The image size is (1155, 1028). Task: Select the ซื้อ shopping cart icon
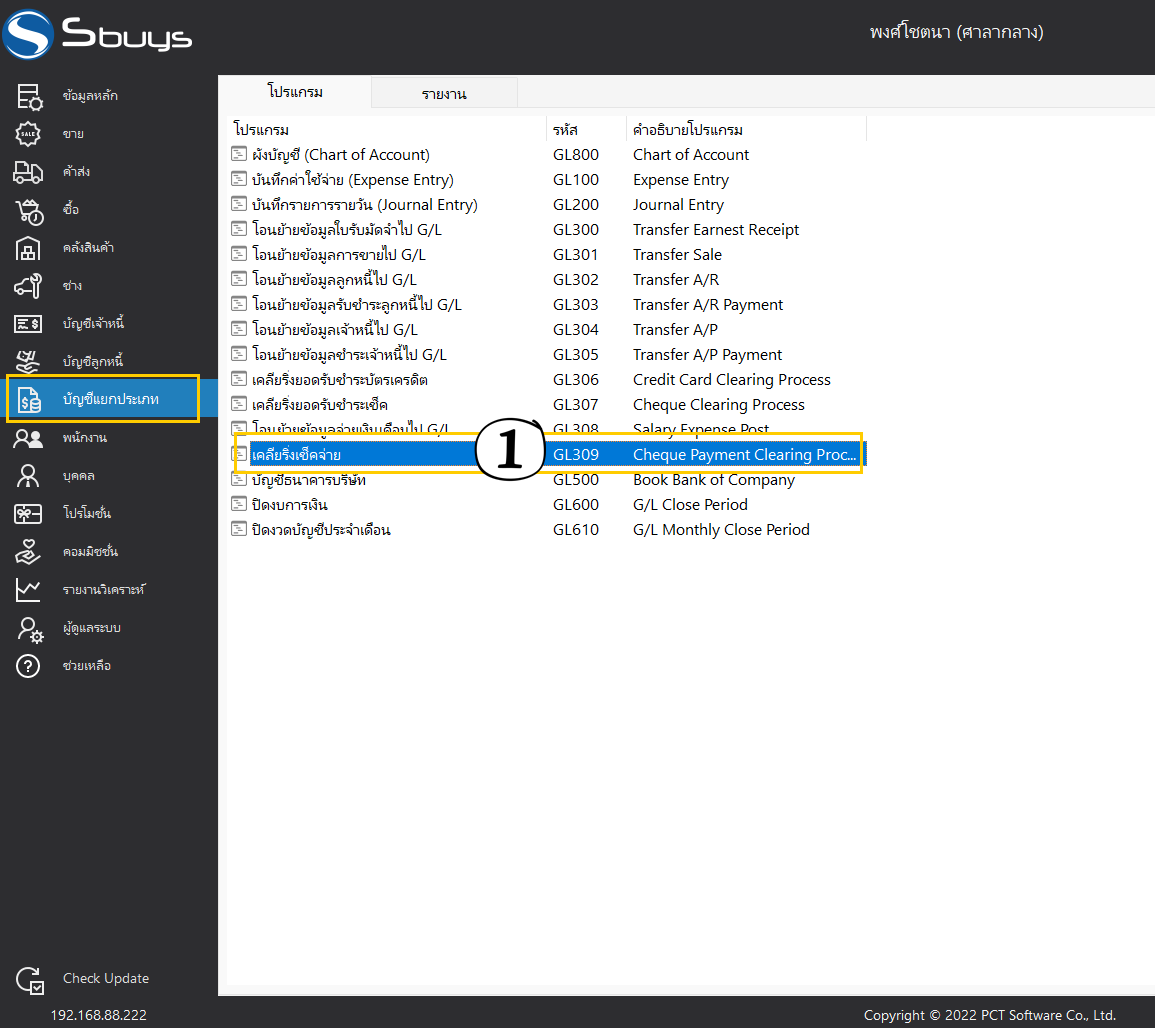point(29,210)
